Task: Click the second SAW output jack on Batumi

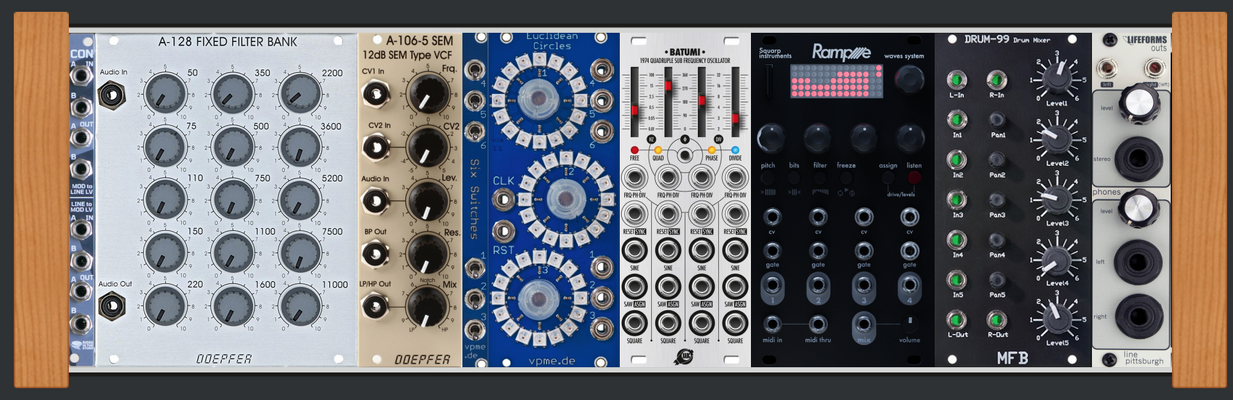Action: [669, 287]
